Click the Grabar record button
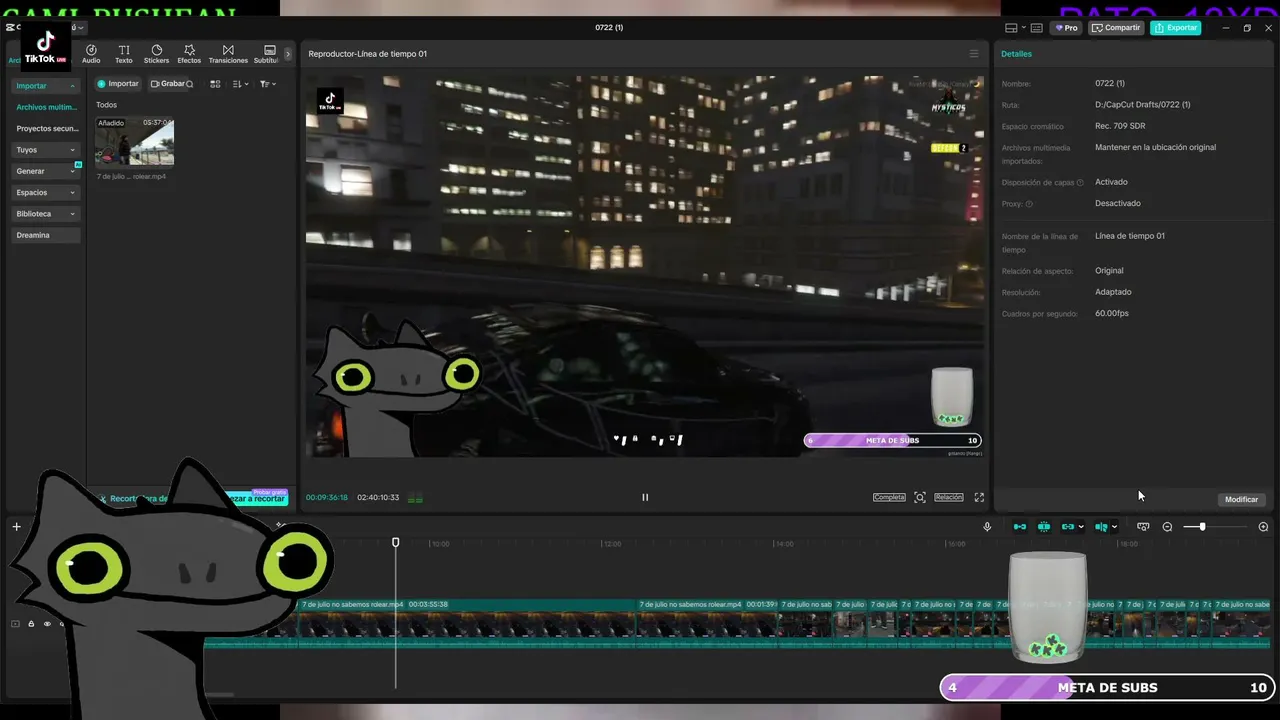 tap(167, 84)
